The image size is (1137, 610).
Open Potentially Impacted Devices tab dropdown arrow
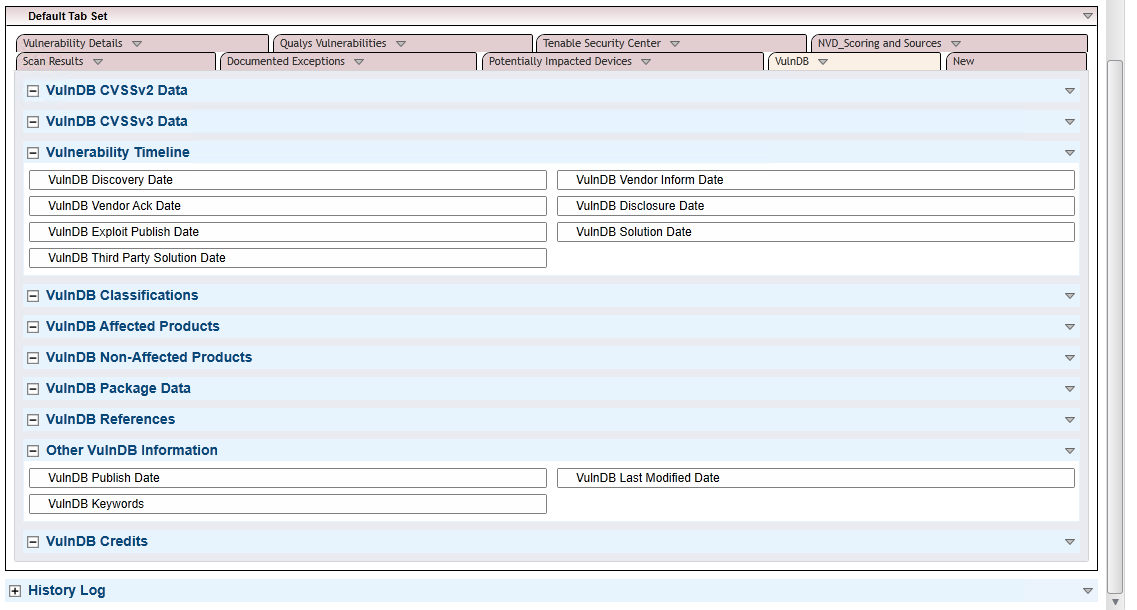coord(646,62)
